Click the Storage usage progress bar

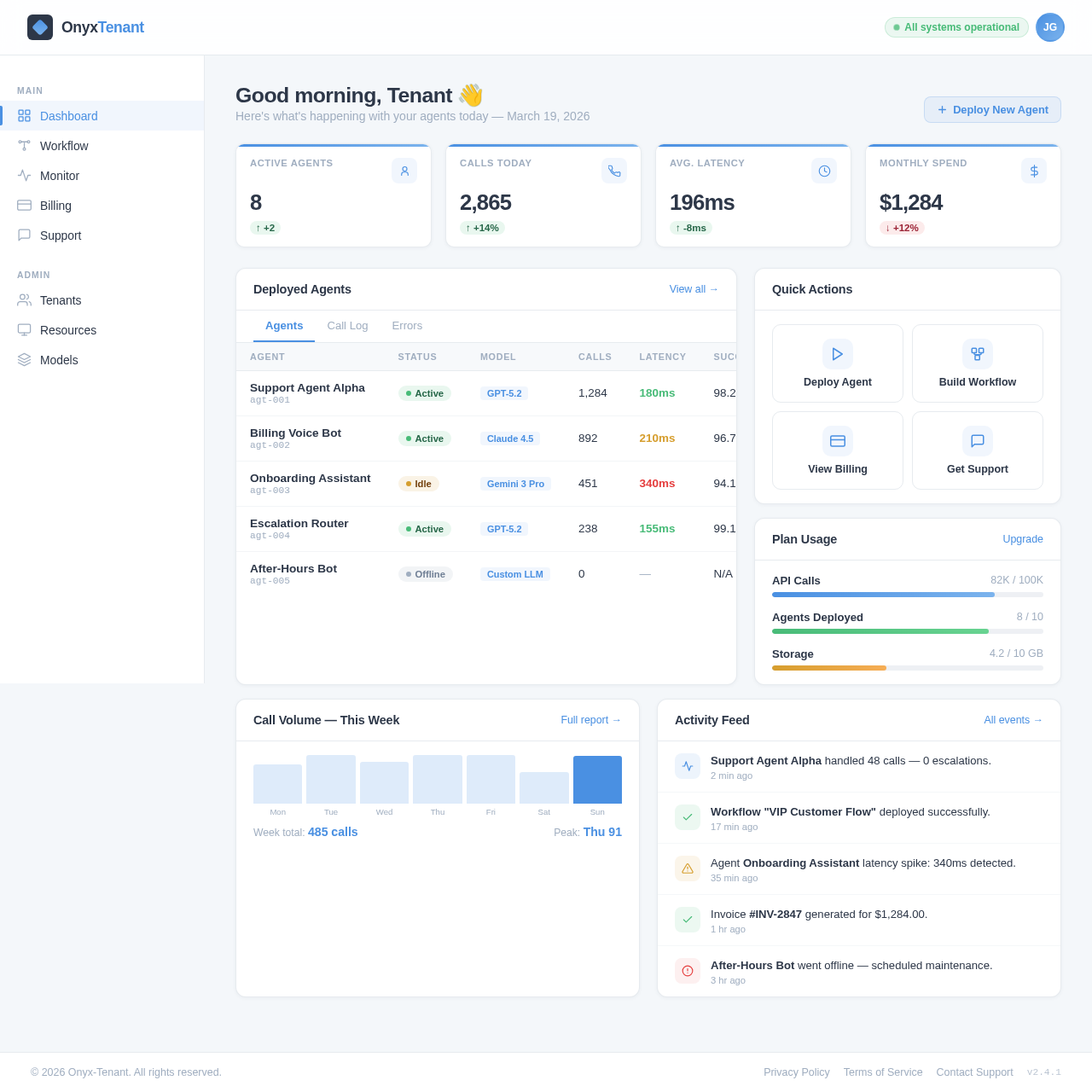(x=907, y=668)
